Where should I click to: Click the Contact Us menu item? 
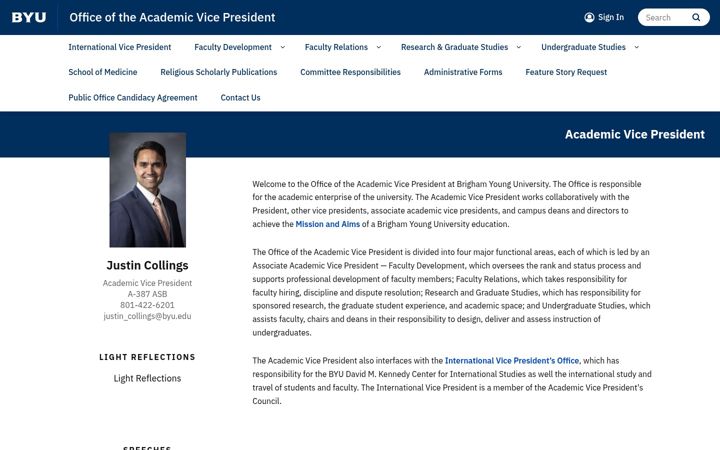pyautogui.click(x=240, y=97)
